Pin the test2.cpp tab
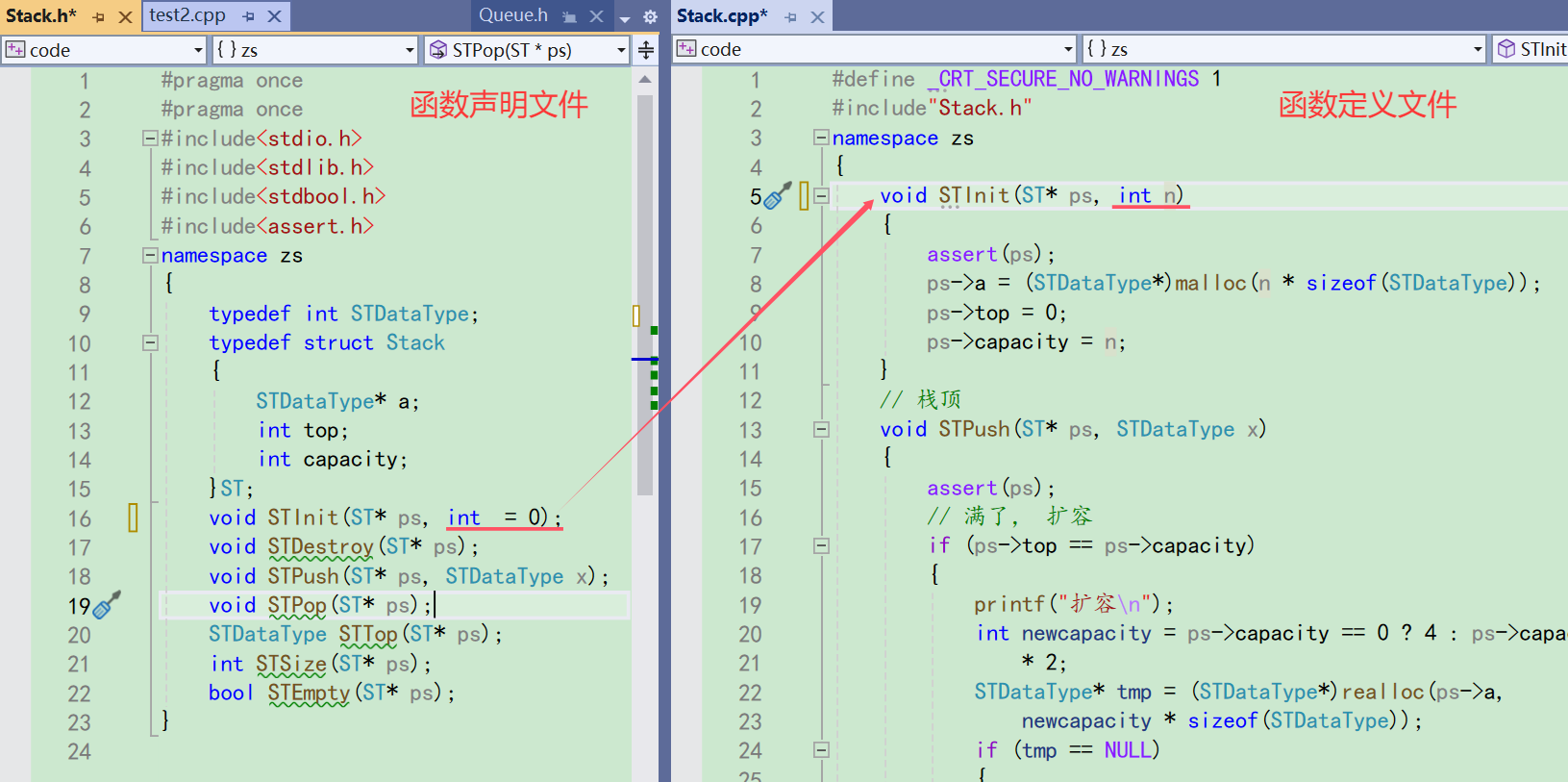The image size is (1568, 782). pos(248,16)
